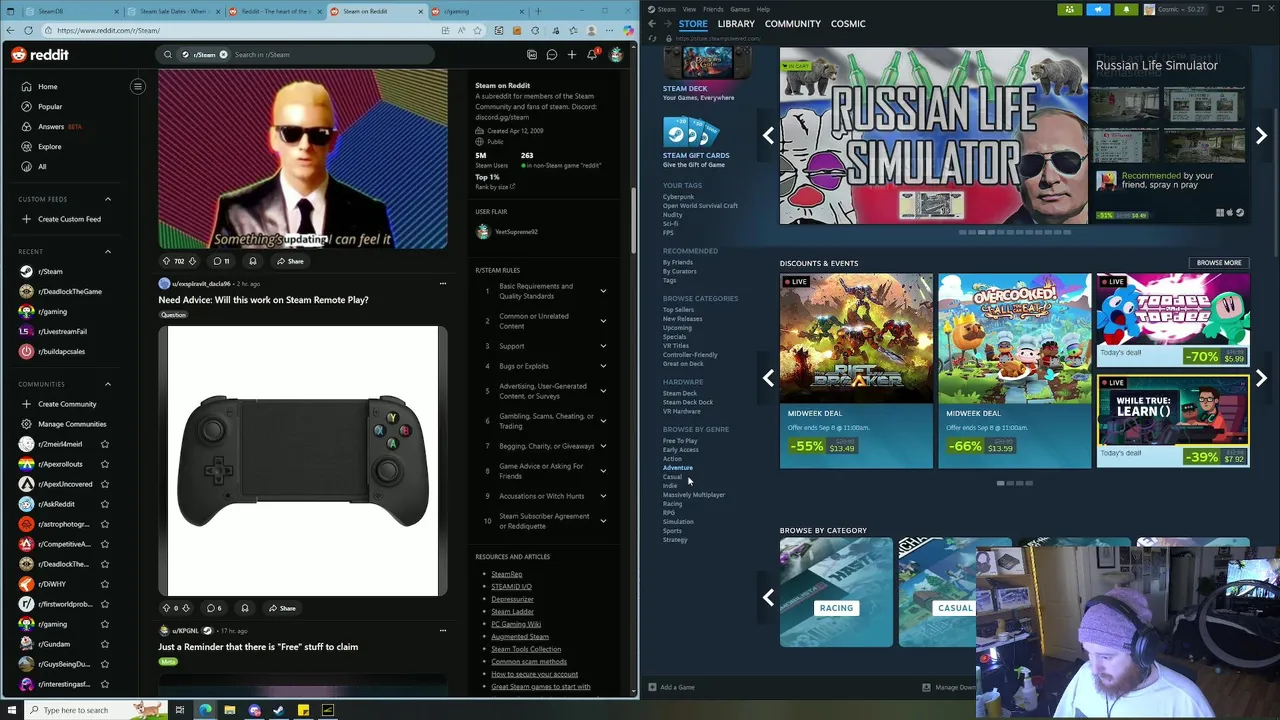The width and height of the screenshot is (1280, 720).
Task: Expand rule 3 Support
Action: [603, 346]
